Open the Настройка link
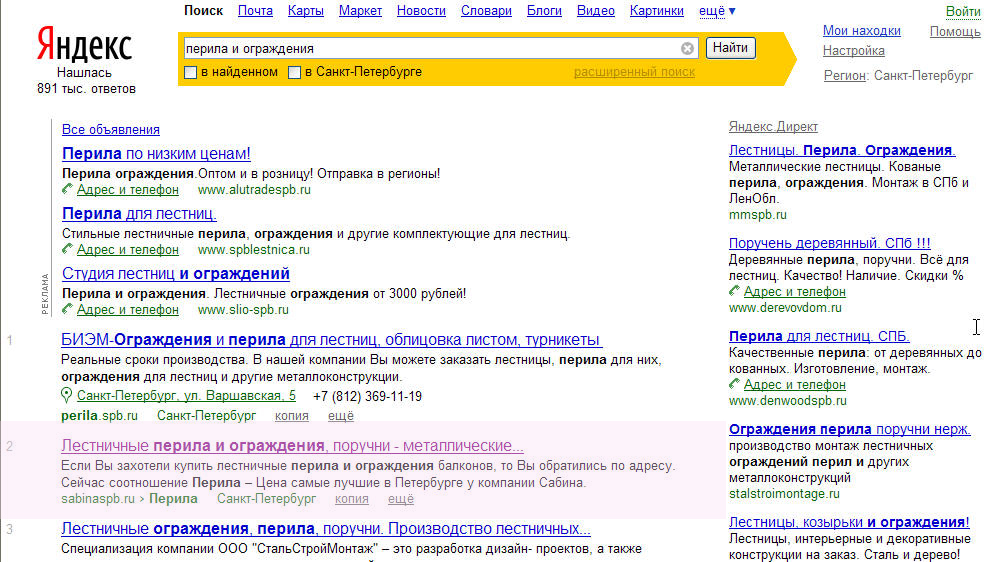Image resolution: width=1004 pixels, height=562 pixels. (x=854, y=51)
